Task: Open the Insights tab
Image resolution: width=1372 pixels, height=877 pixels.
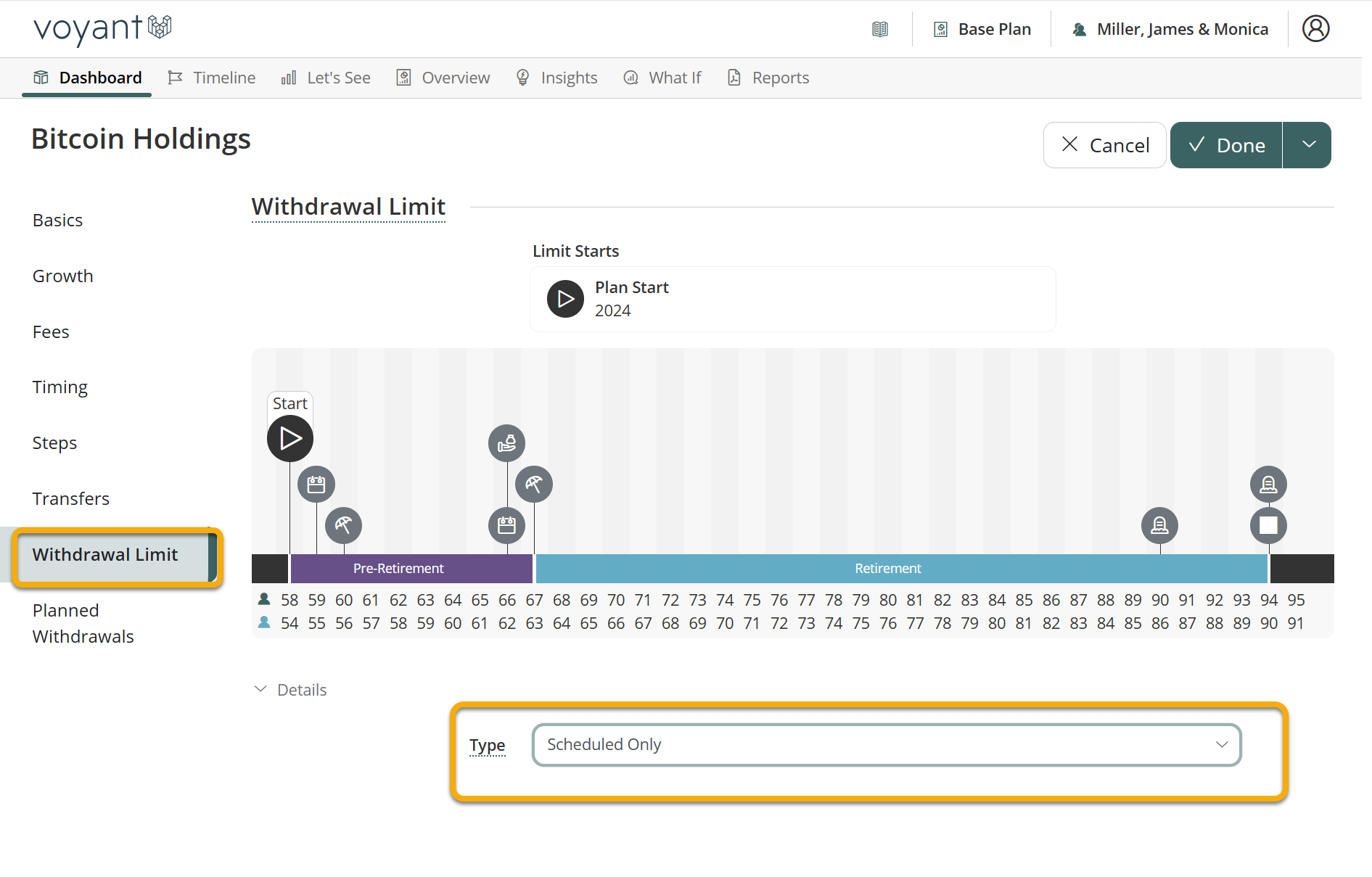Action: (x=557, y=78)
